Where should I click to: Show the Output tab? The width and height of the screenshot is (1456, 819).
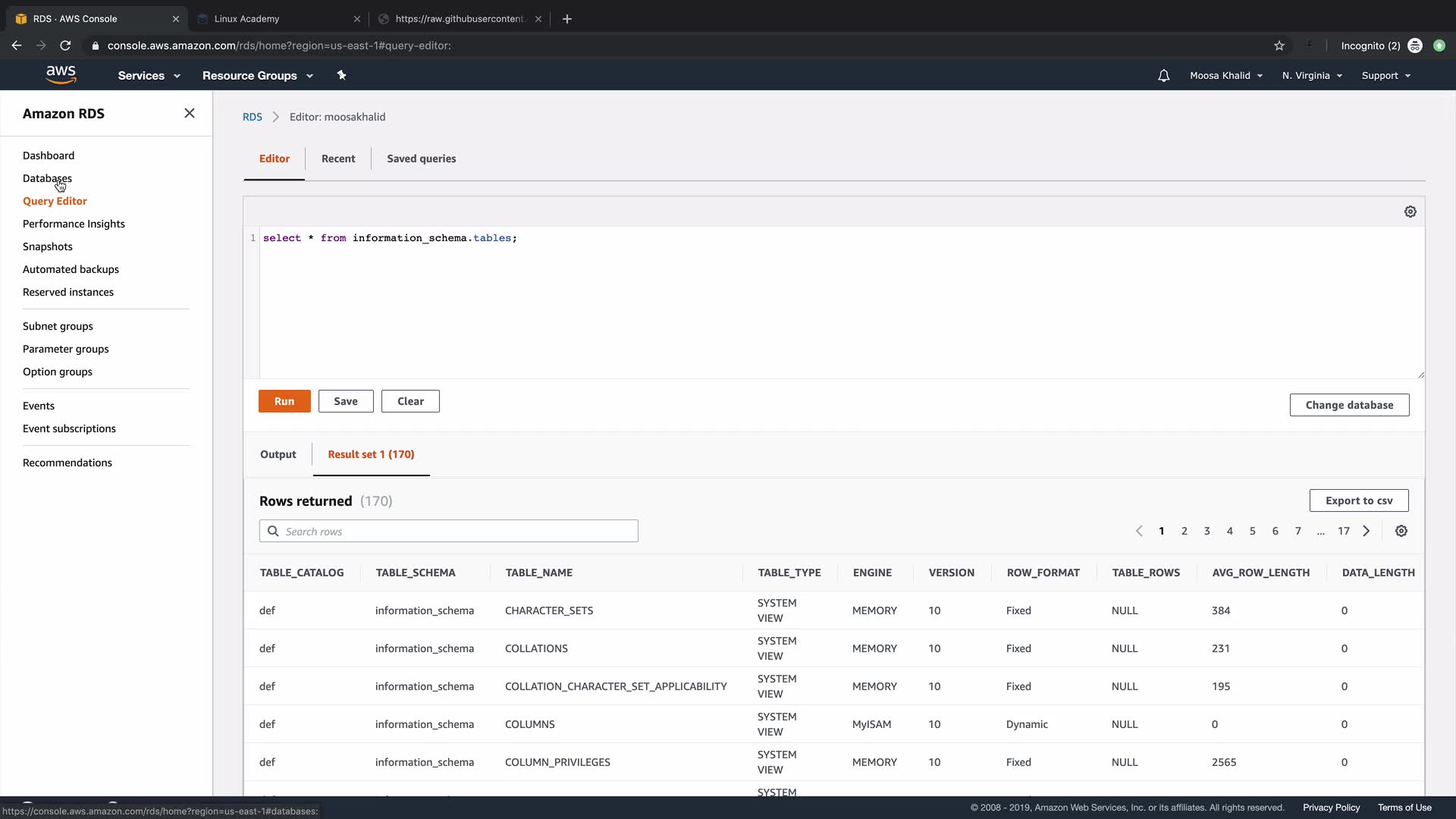pos(278,454)
